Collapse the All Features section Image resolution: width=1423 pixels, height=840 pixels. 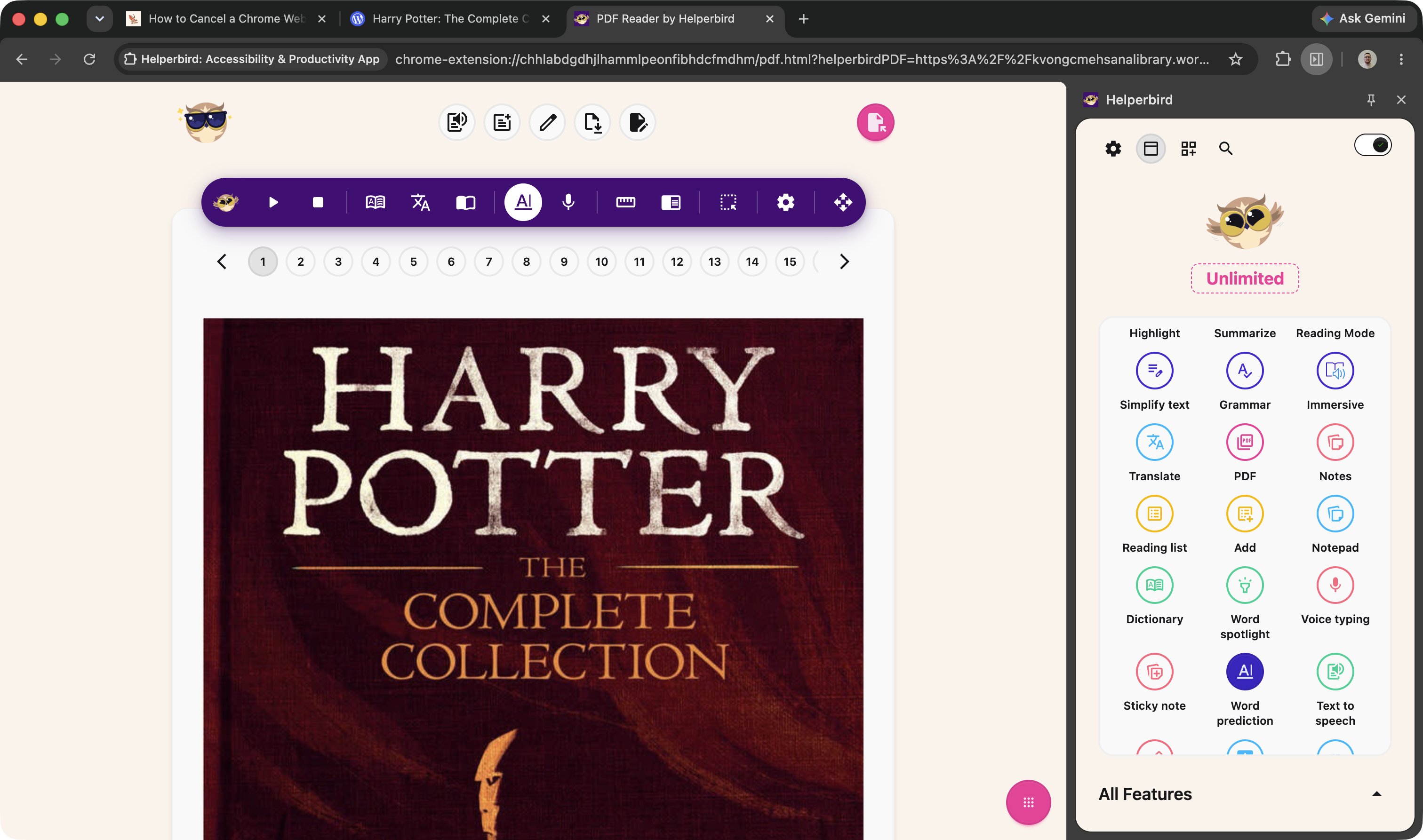(1376, 794)
